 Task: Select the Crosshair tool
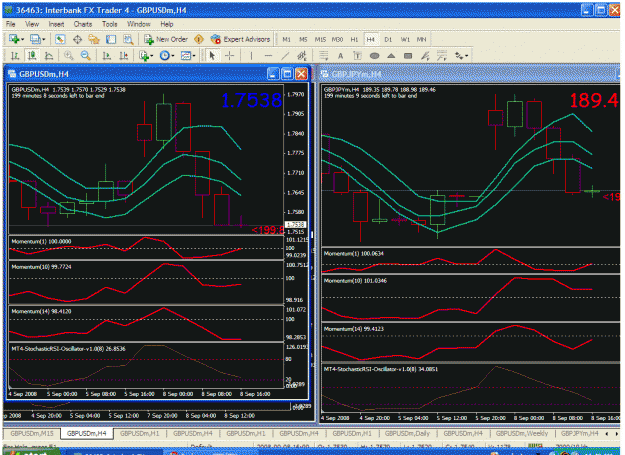click(x=230, y=55)
